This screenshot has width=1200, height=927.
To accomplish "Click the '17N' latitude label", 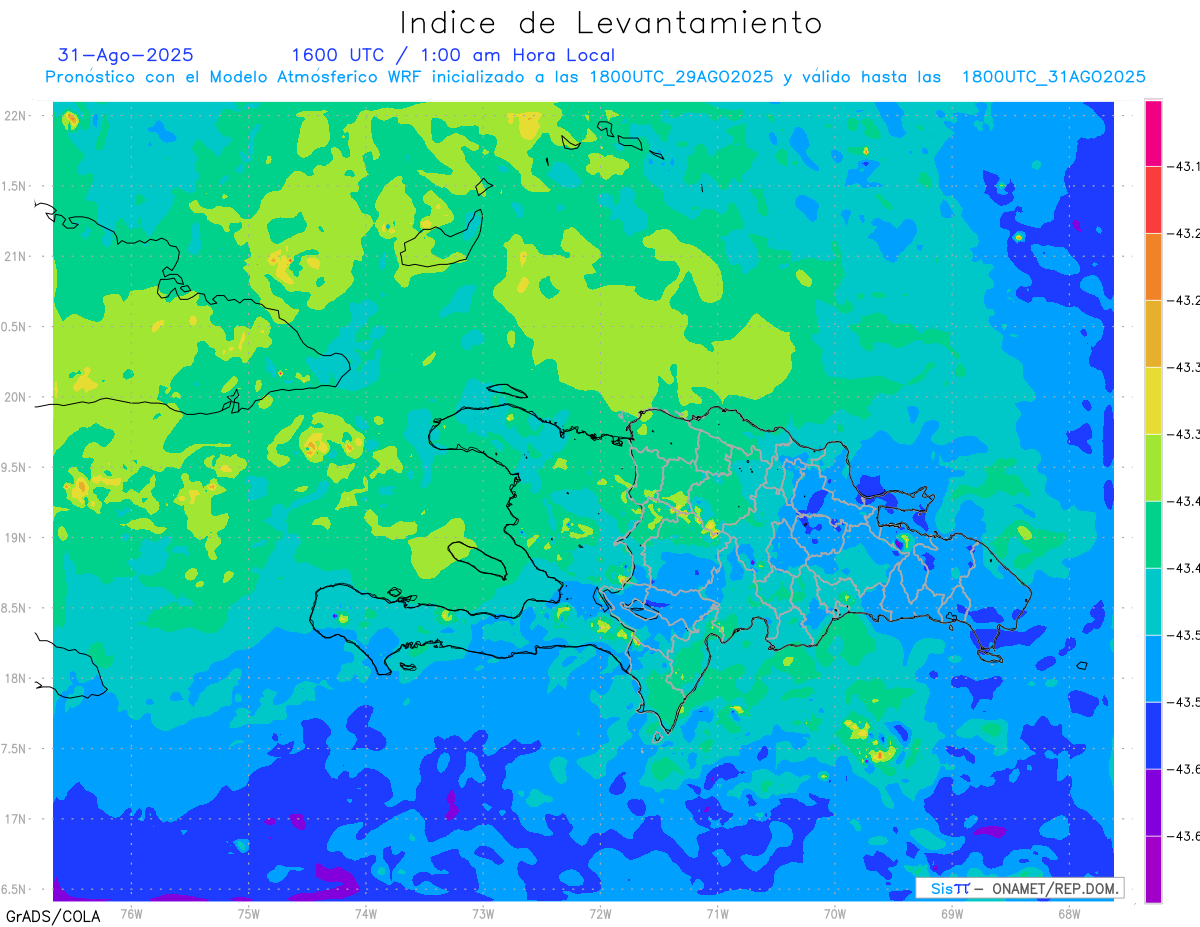I will pos(17,819).
